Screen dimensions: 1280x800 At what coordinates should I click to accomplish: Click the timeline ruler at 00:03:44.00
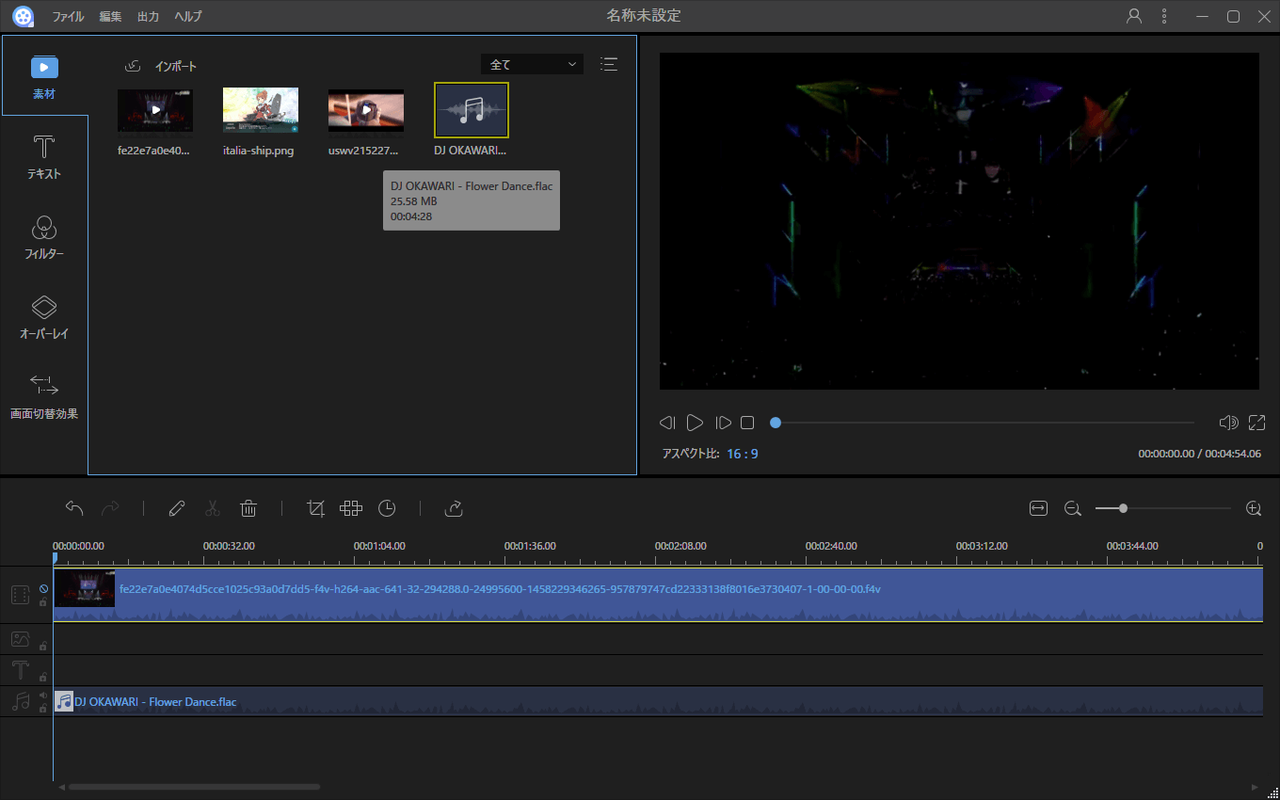(1132, 547)
